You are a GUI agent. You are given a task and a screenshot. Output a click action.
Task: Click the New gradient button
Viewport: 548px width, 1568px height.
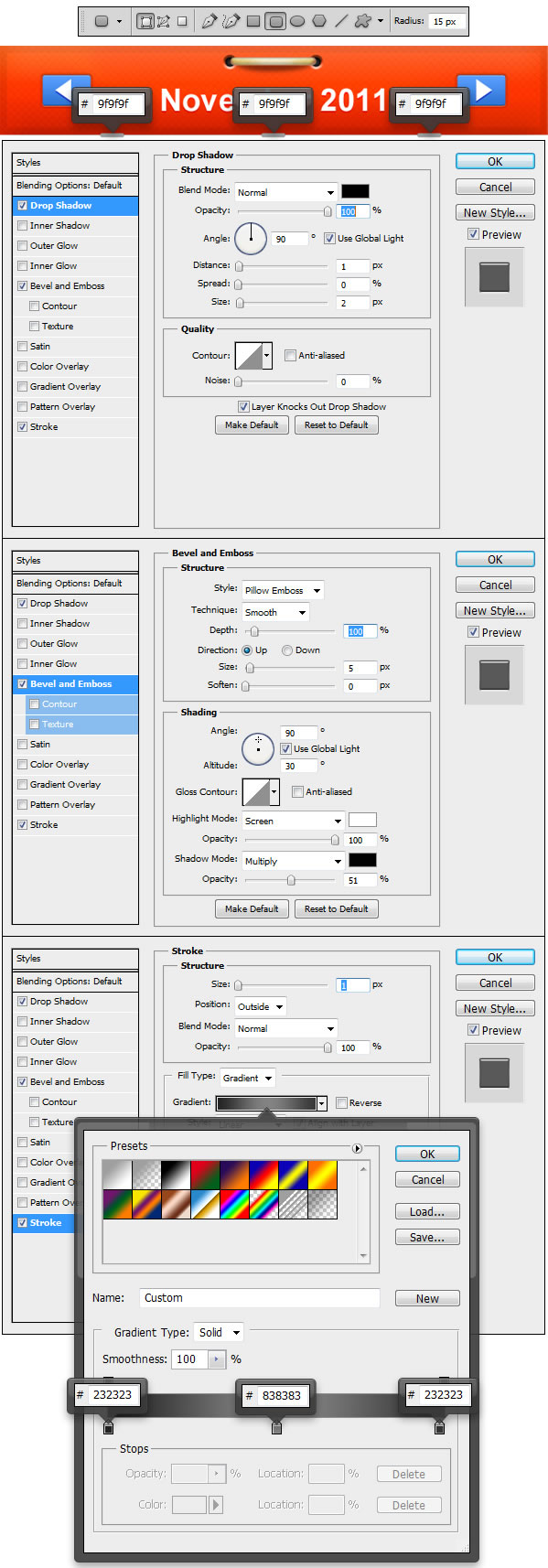pyautogui.click(x=427, y=1299)
